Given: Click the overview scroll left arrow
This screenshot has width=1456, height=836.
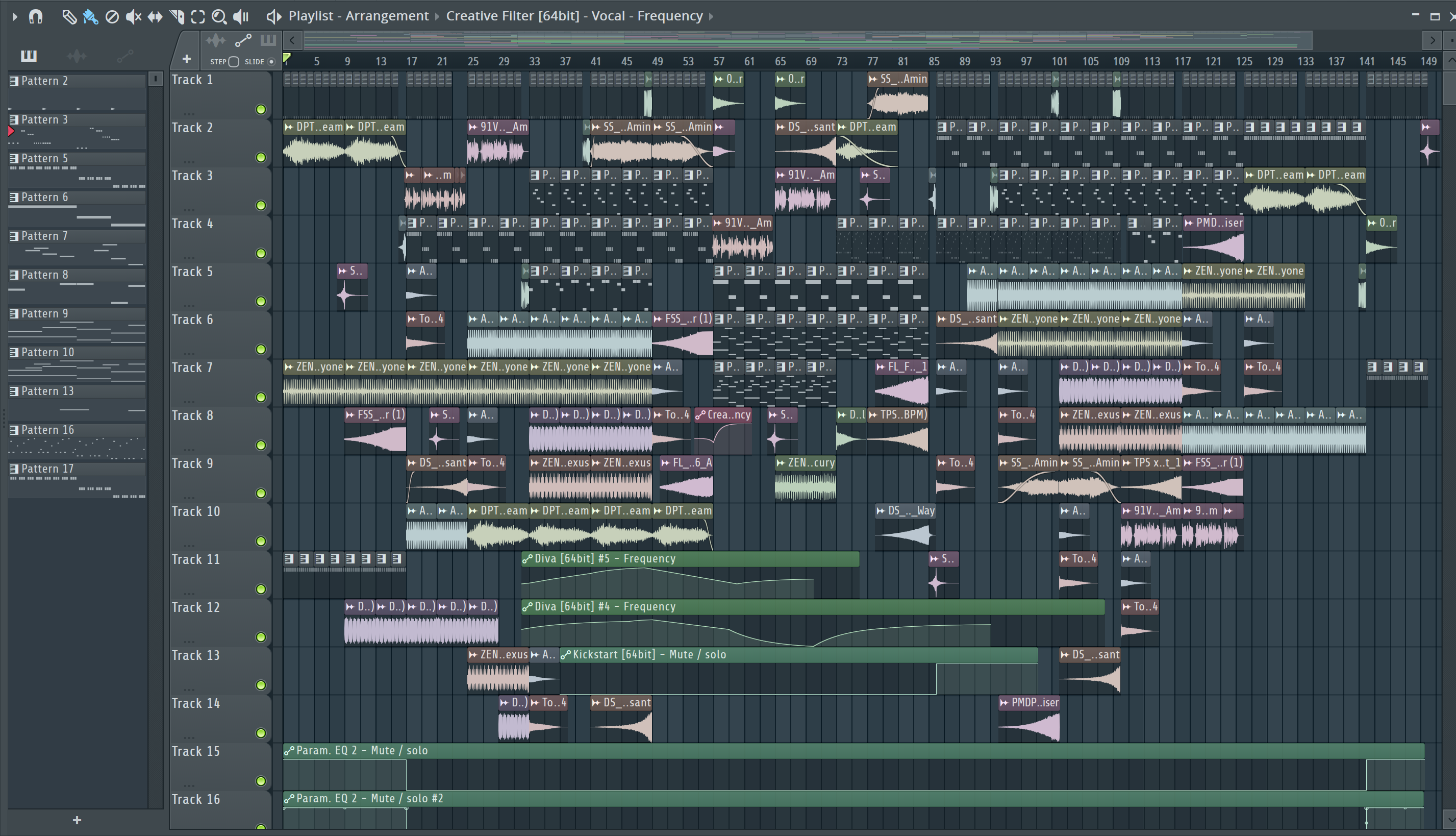Looking at the screenshot, I should (292, 40).
